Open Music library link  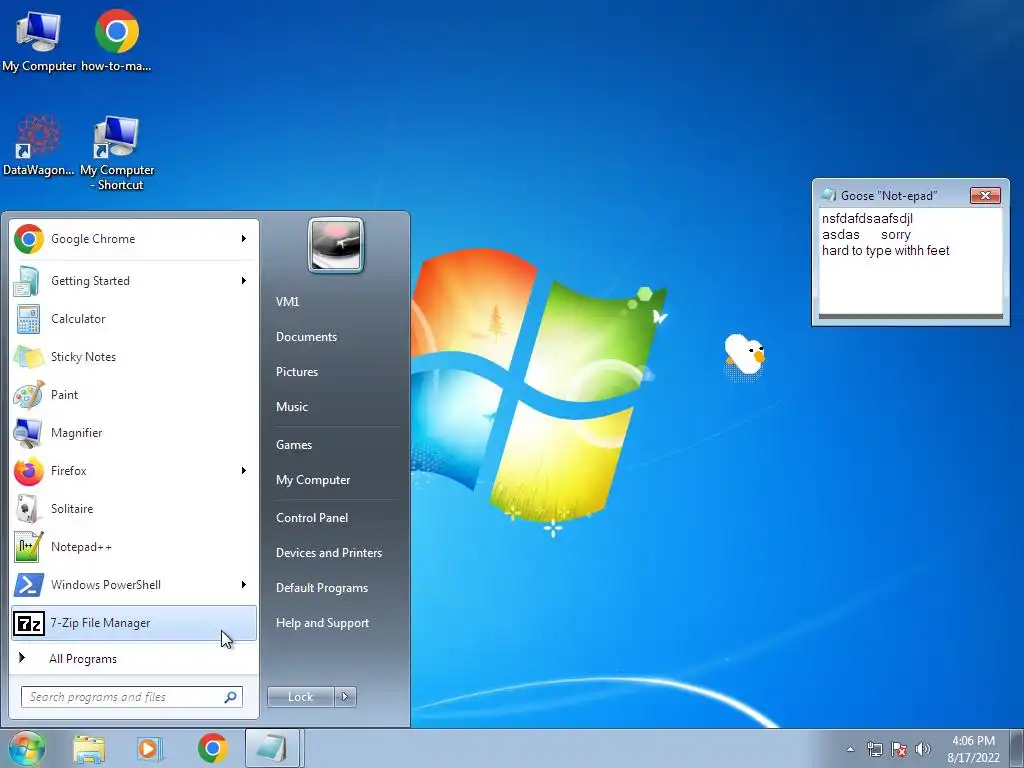coord(292,407)
